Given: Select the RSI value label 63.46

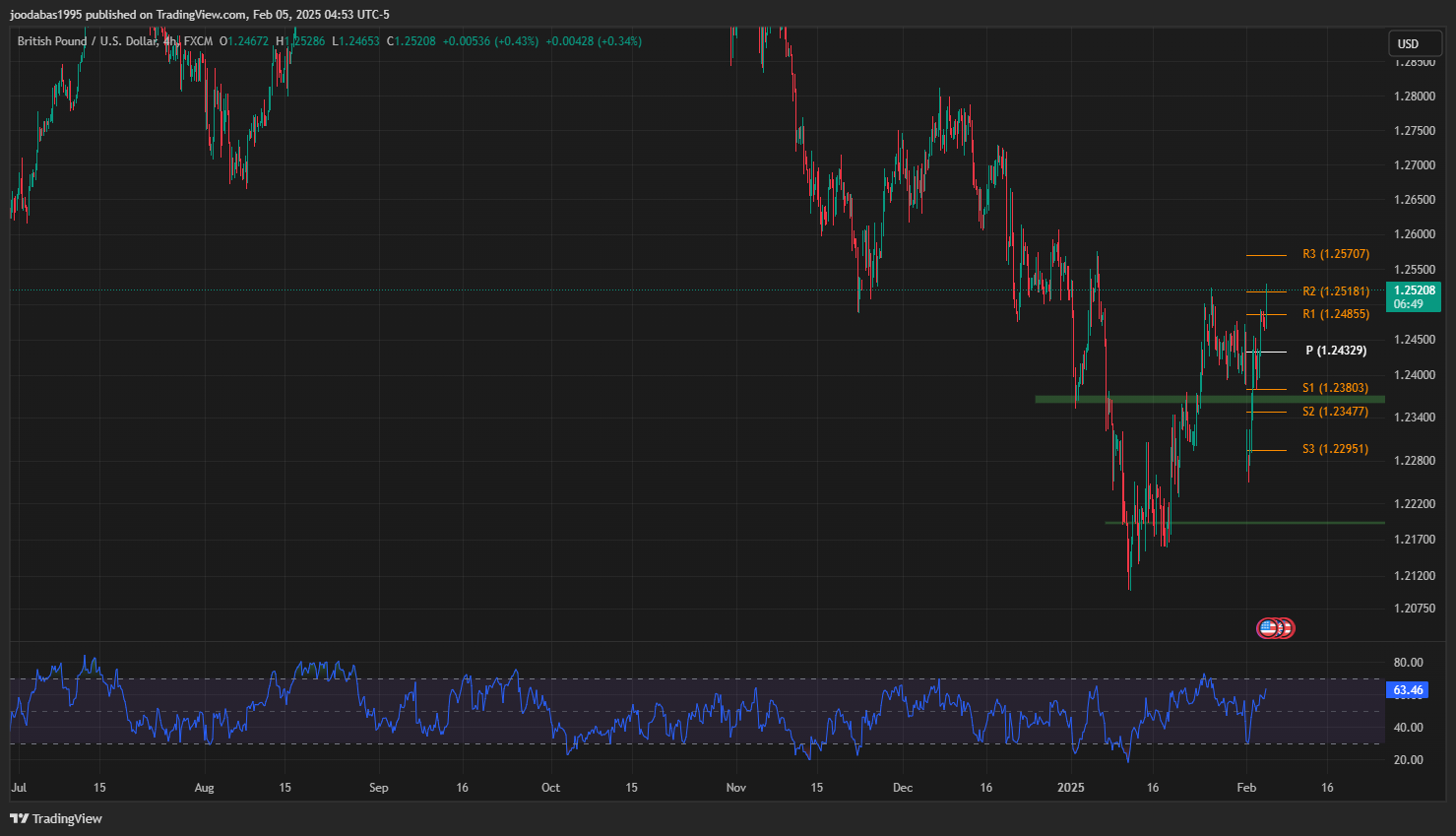Looking at the screenshot, I should point(1408,690).
